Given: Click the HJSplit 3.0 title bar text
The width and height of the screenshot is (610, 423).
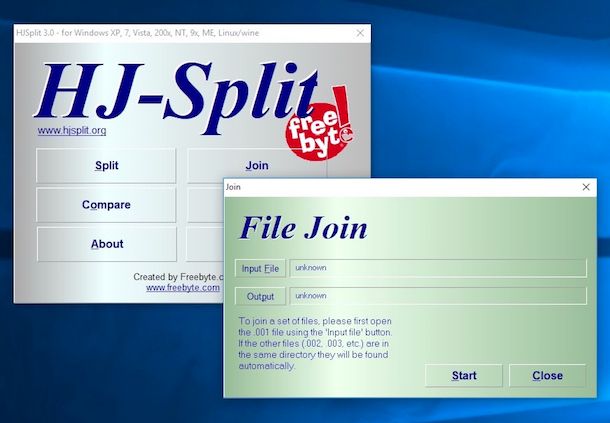Looking at the screenshot, I should (x=137, y=33).
